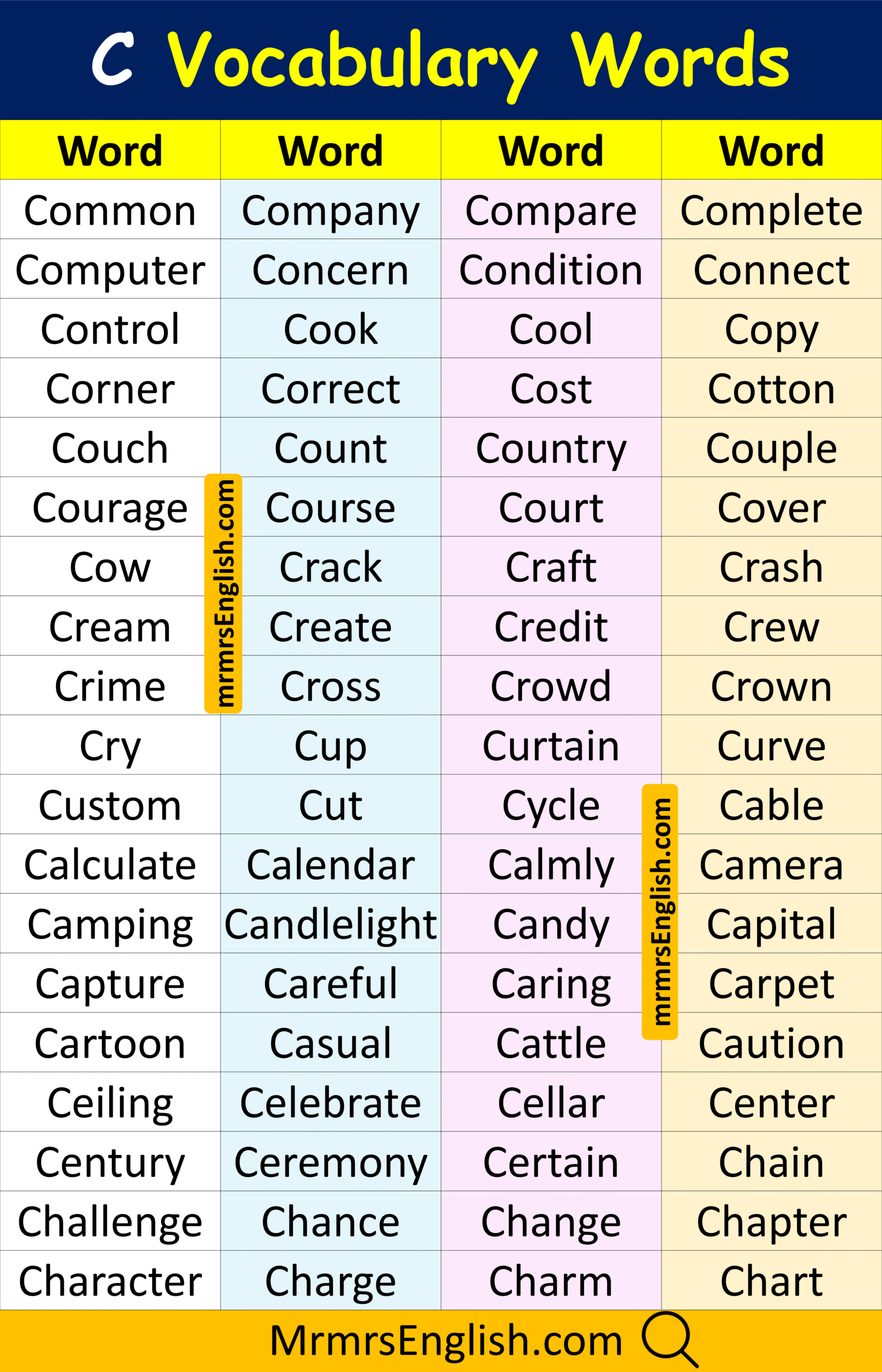
Task: Click the word Calculate
Action: point(110,864)
